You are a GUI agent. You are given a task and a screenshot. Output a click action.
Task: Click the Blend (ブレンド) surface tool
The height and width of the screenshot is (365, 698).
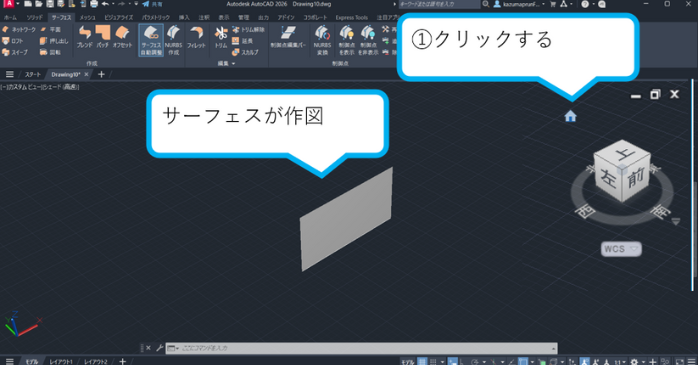coord(85,36)
